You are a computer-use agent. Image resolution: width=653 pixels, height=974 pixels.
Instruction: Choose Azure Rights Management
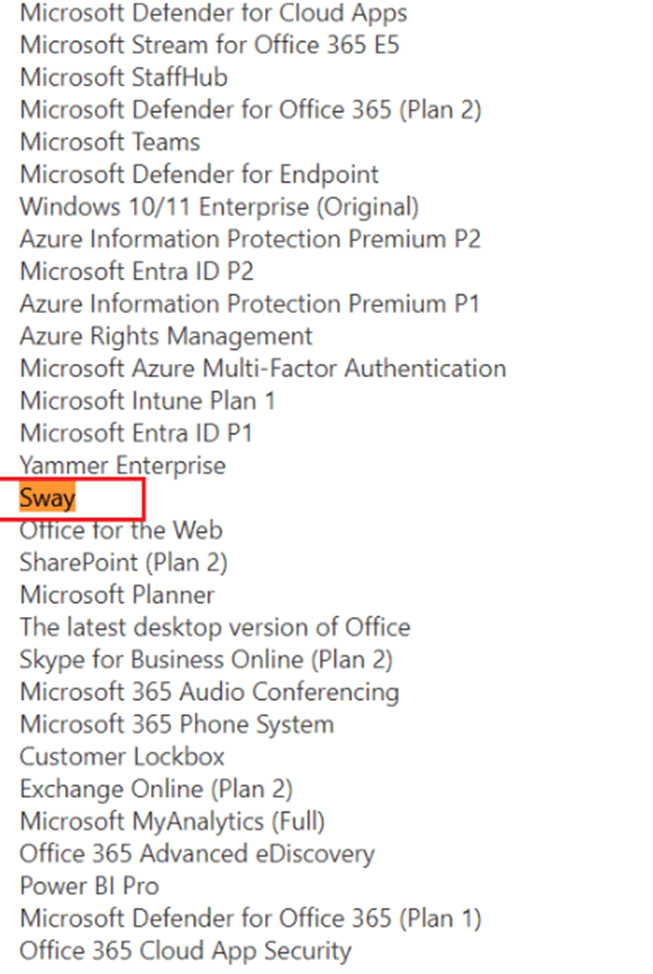(x=166, y=336)
